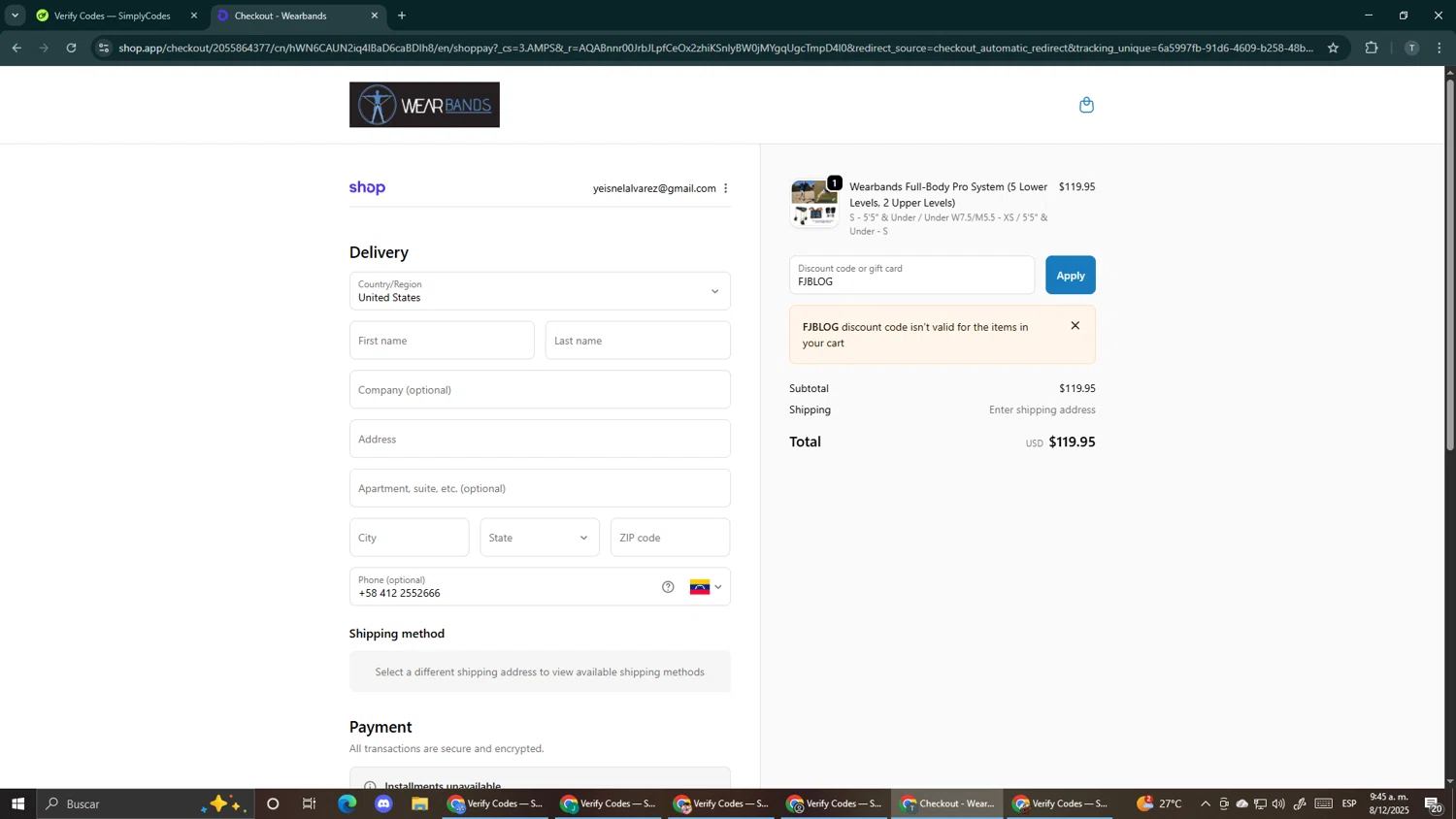Screen dimensions: 1456x819
Task: Click the discount code or gift card field
Action: pos(911,276)
